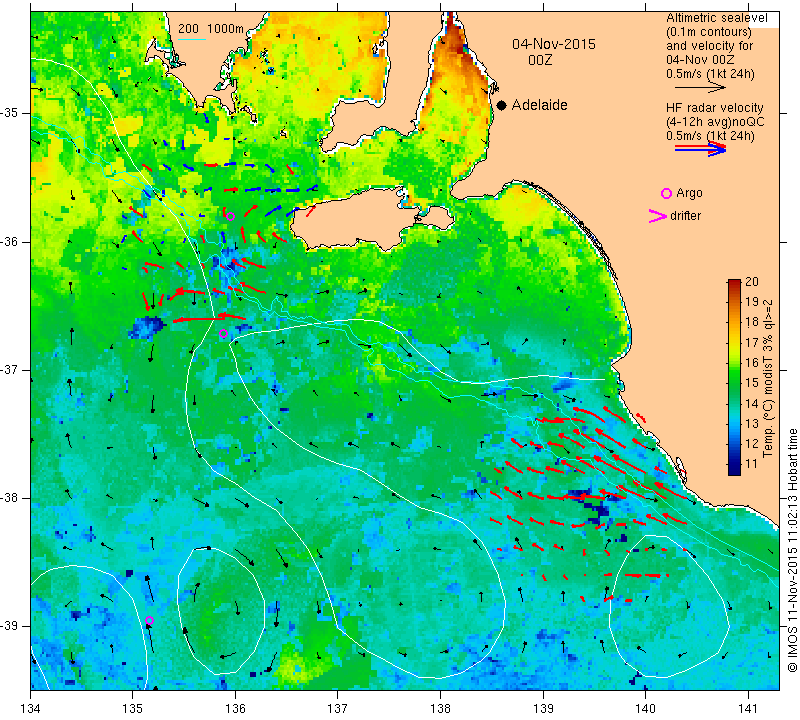
Task: Click the Argo float circle northwest of Kangaroo Island
Action: coord(230,216)
